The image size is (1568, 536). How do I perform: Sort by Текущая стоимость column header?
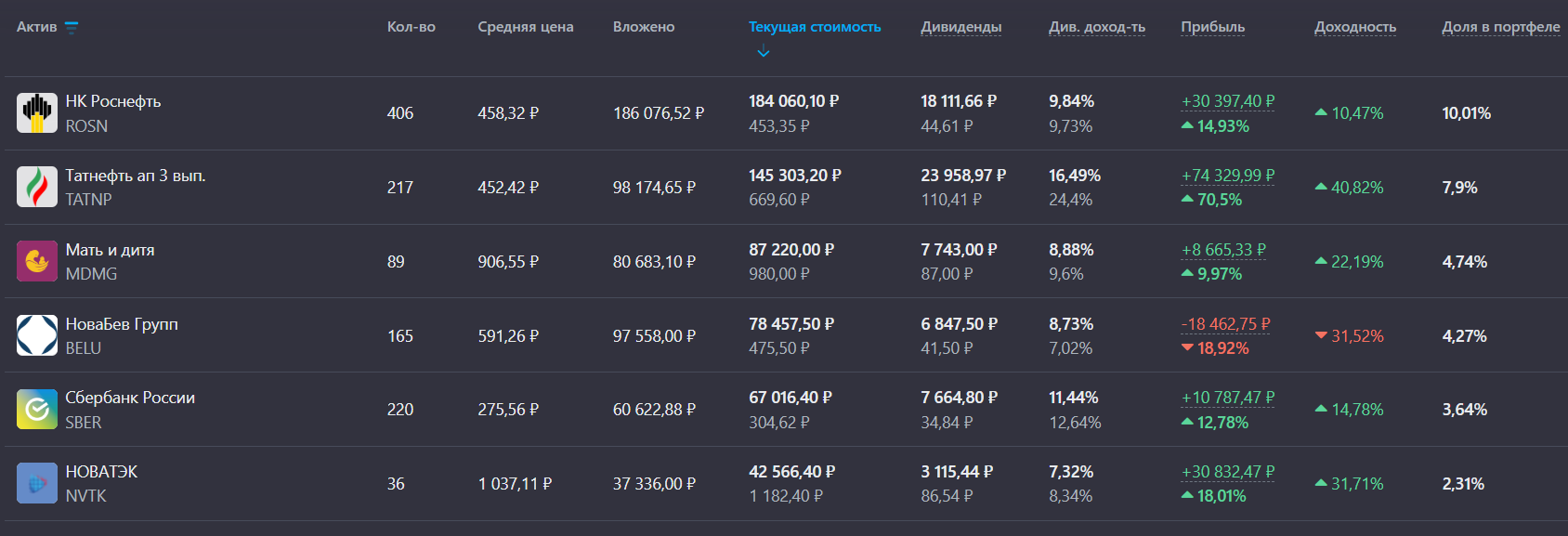pyautogui.click(x=815, y=27)
